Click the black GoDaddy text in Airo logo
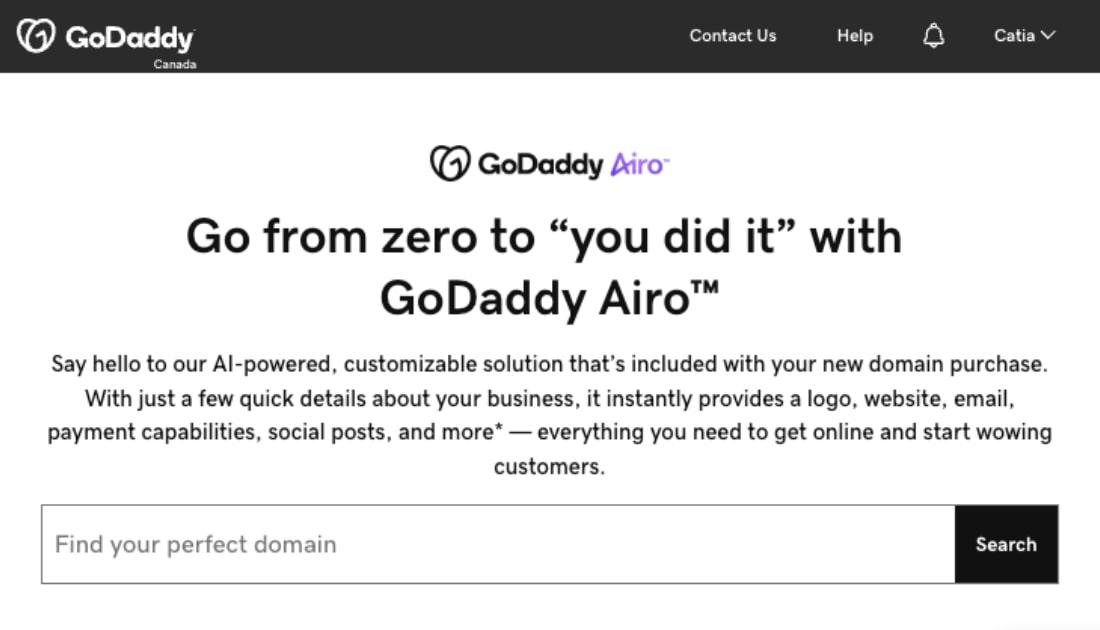Viewport: 1100px width, 630px height. coord(540,165)
